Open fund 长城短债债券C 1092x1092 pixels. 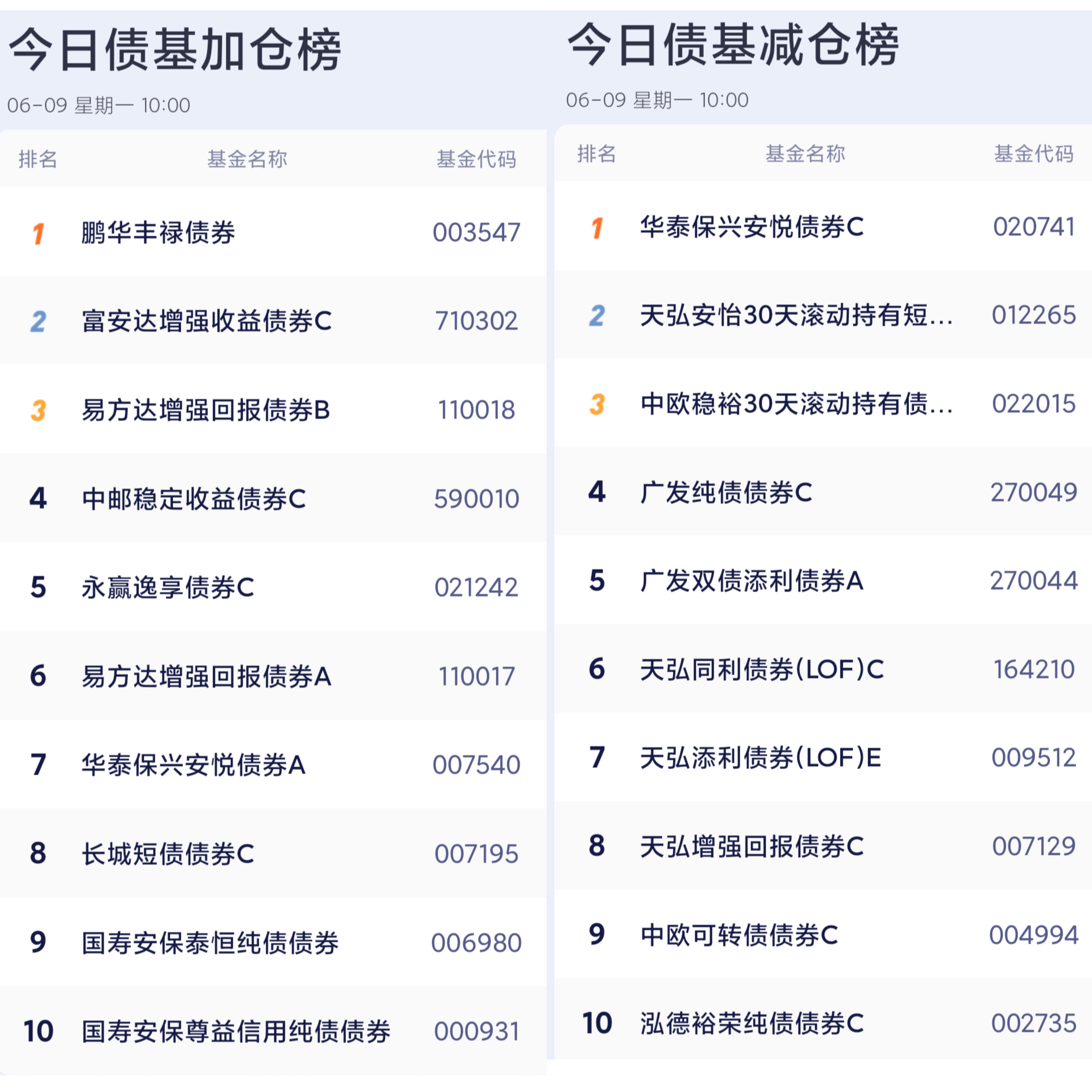coord(168,854)
